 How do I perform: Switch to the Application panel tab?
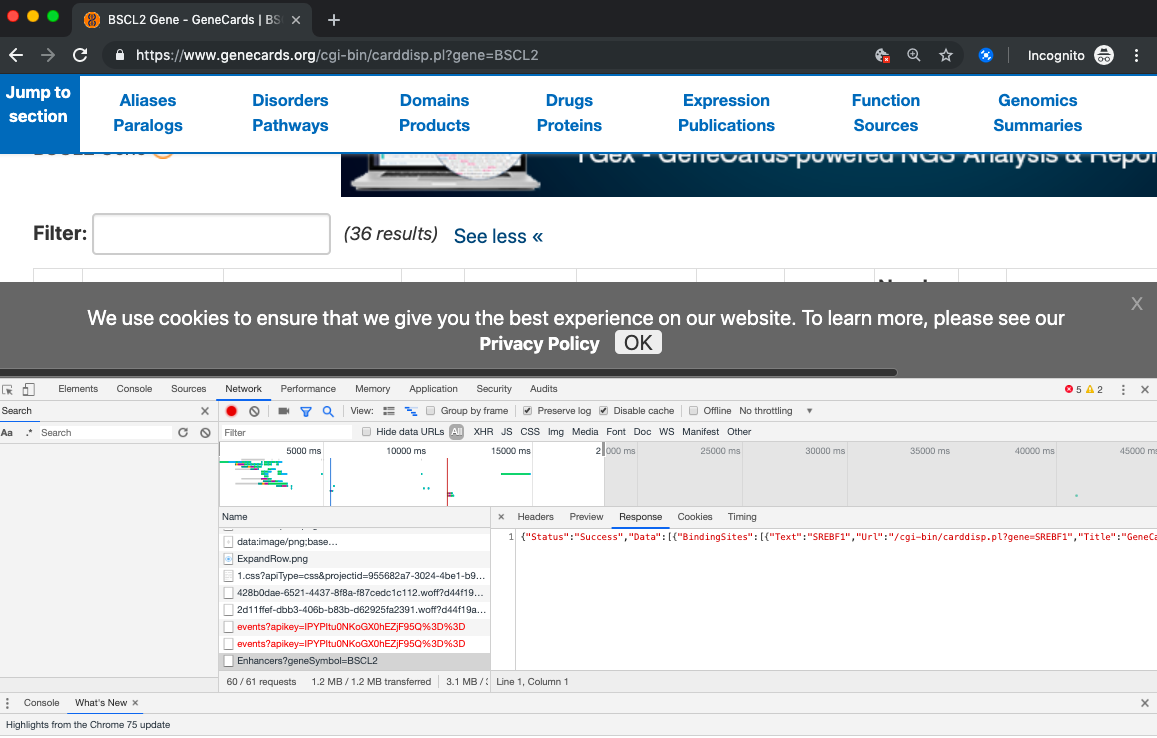pyautogui.click(x=433, y=389)
